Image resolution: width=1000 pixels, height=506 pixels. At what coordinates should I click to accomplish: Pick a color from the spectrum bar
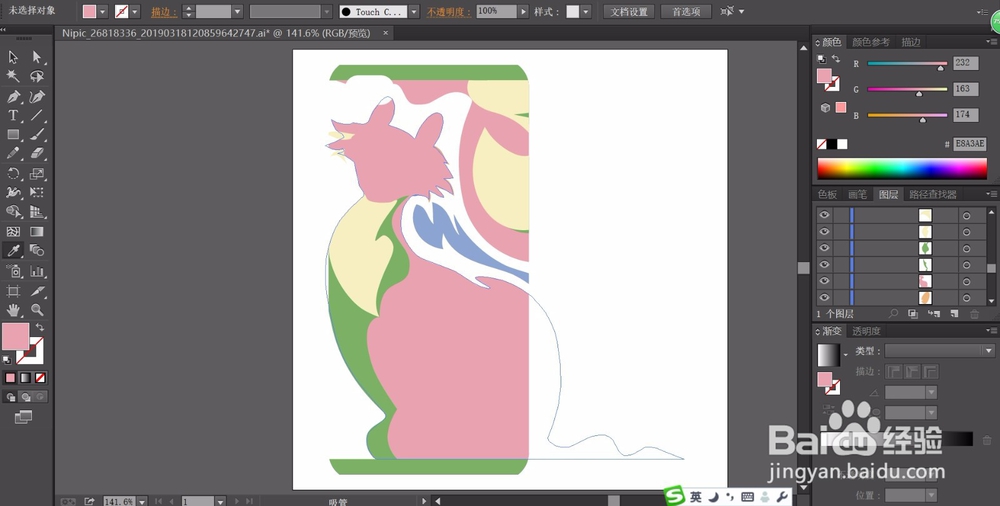coord(902,168)
